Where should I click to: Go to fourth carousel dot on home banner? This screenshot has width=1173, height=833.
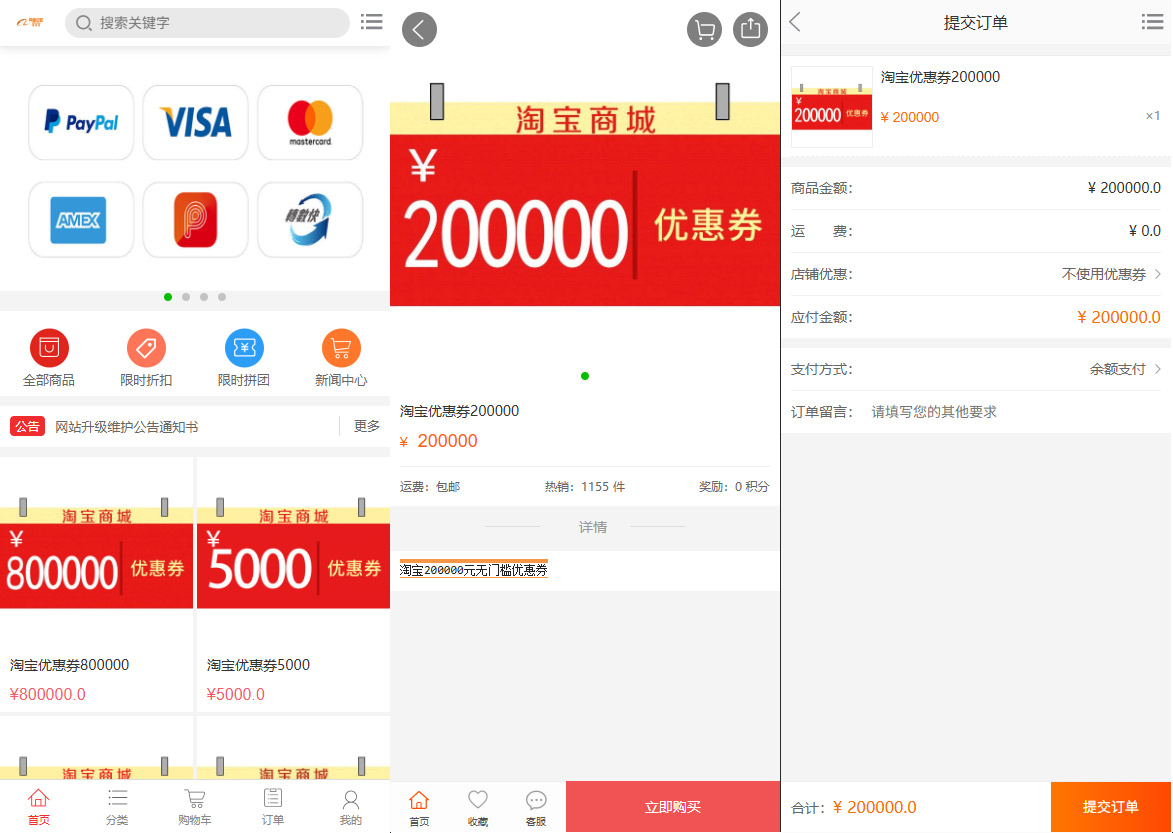(221, 297)
